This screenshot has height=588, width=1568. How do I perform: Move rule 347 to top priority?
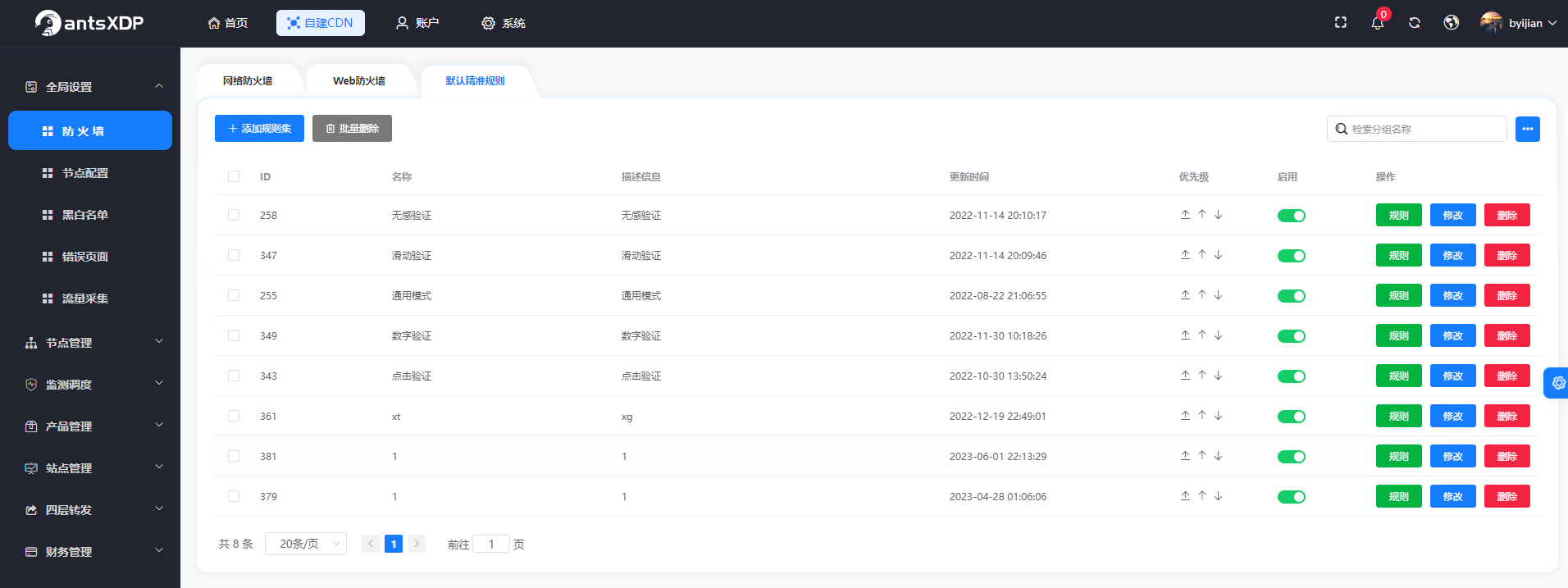click(x=1185, y=255)
